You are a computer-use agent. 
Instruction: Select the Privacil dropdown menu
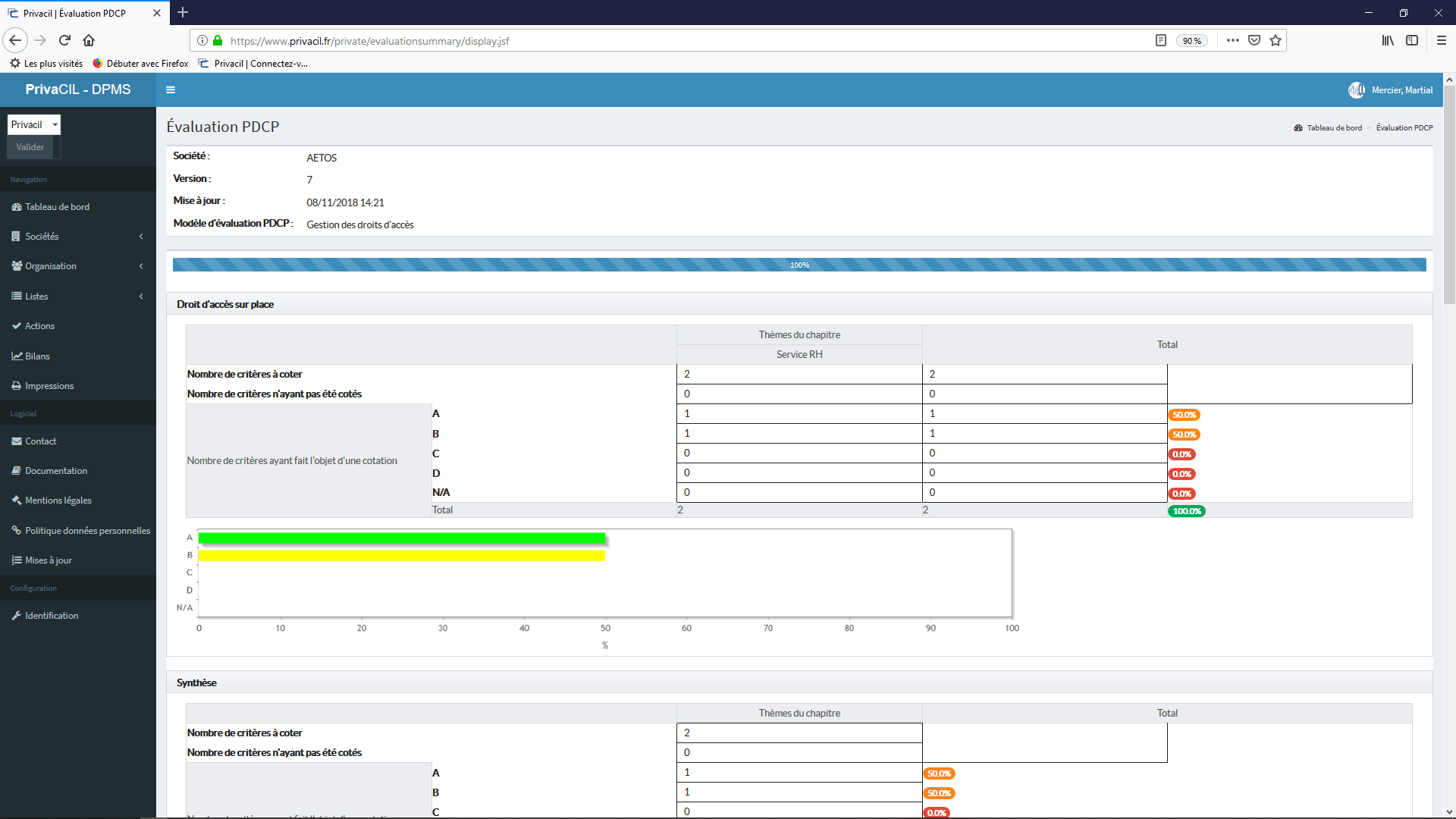33,123
